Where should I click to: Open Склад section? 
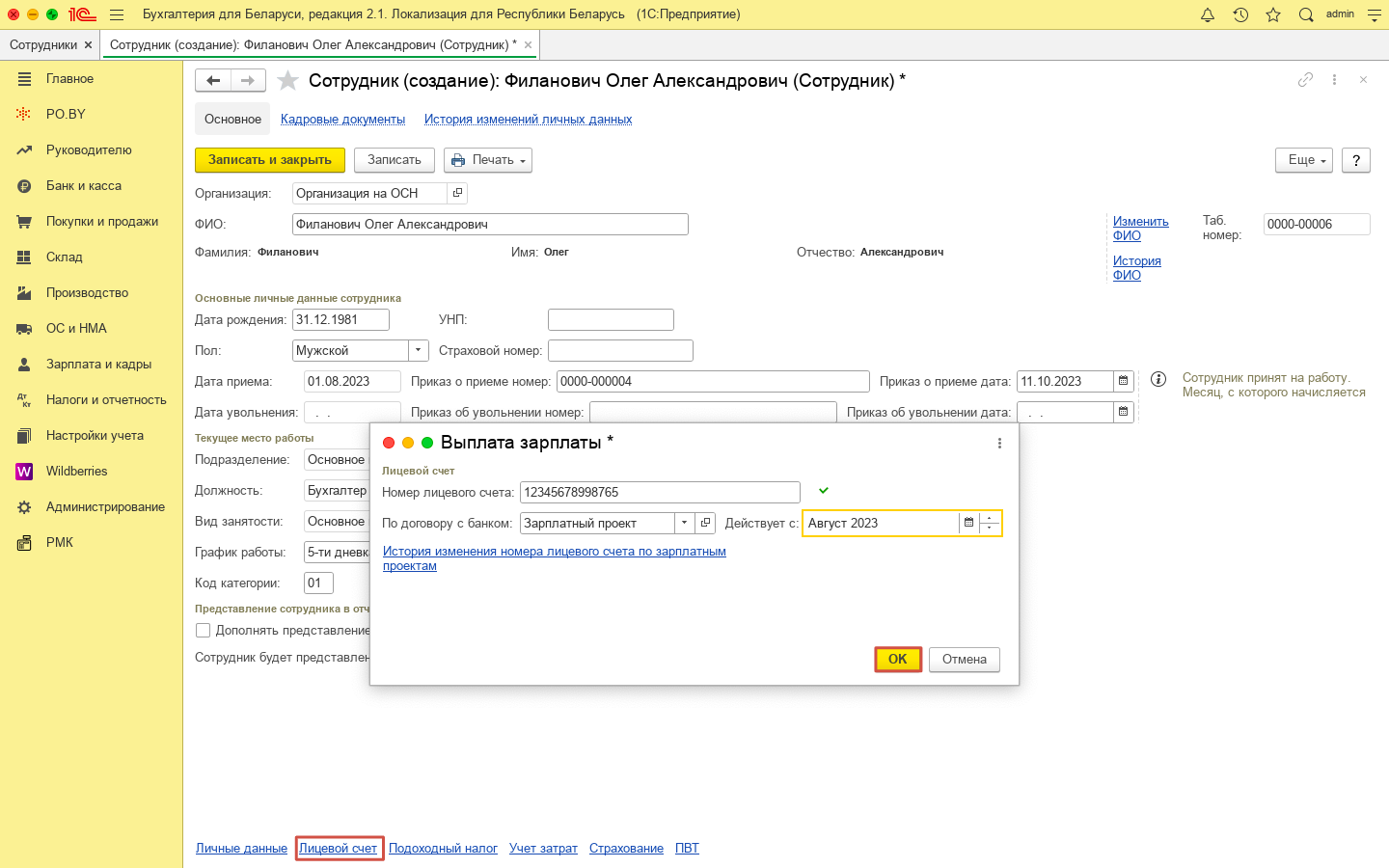[x=92, y=257]
